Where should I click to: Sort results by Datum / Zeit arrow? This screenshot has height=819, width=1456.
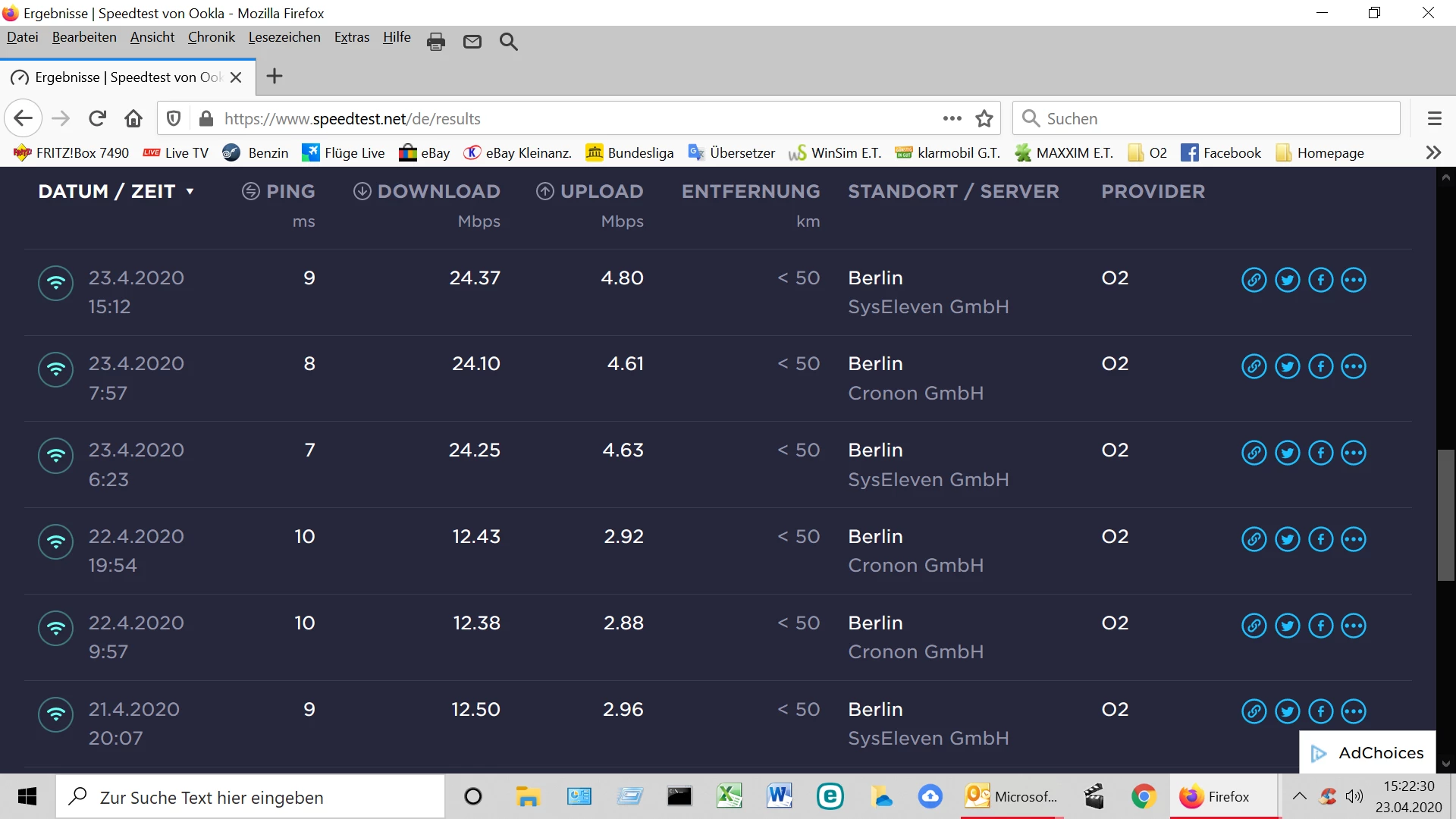[190, 192]
